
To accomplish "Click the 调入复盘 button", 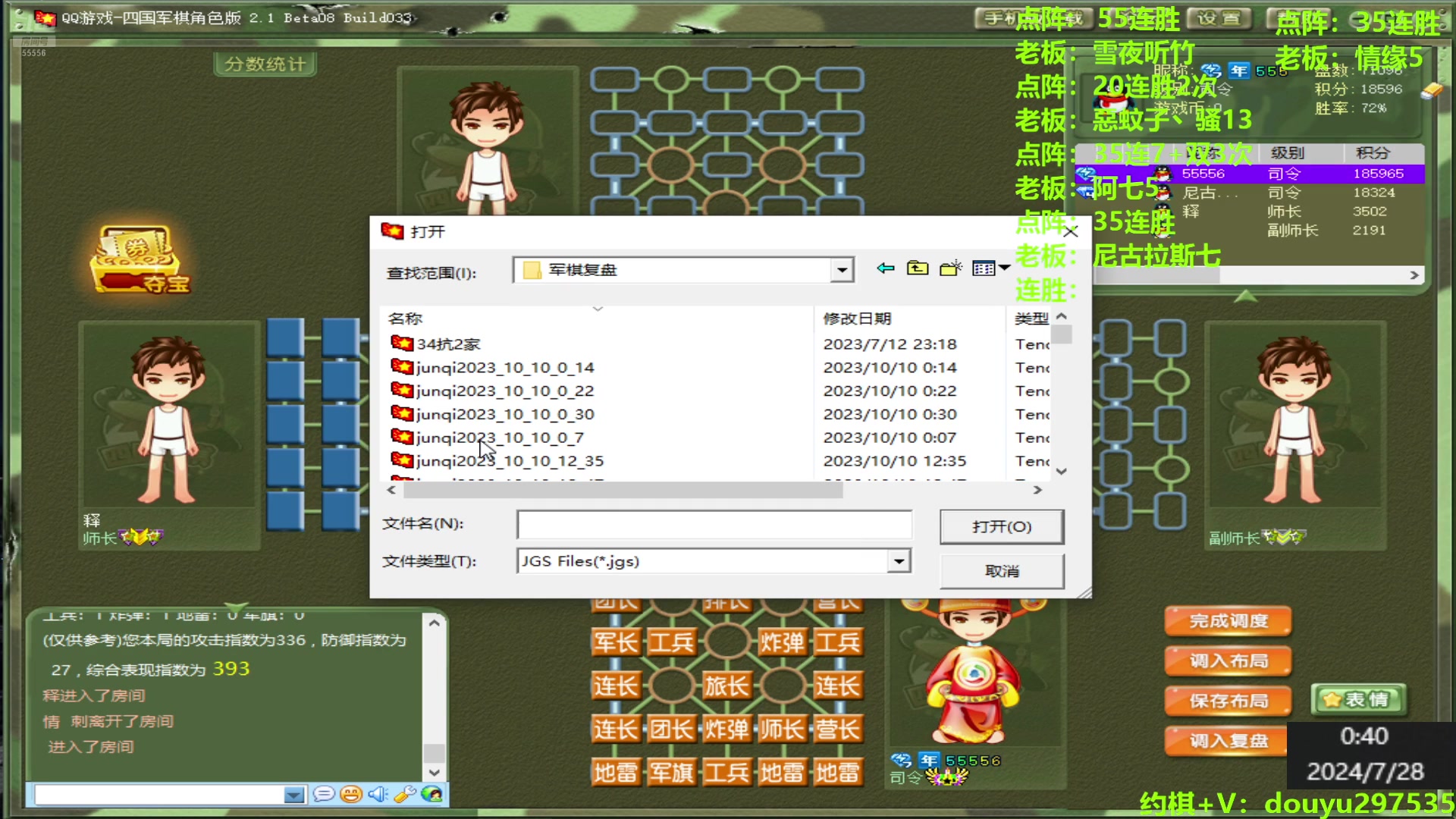I will 1228,741.
